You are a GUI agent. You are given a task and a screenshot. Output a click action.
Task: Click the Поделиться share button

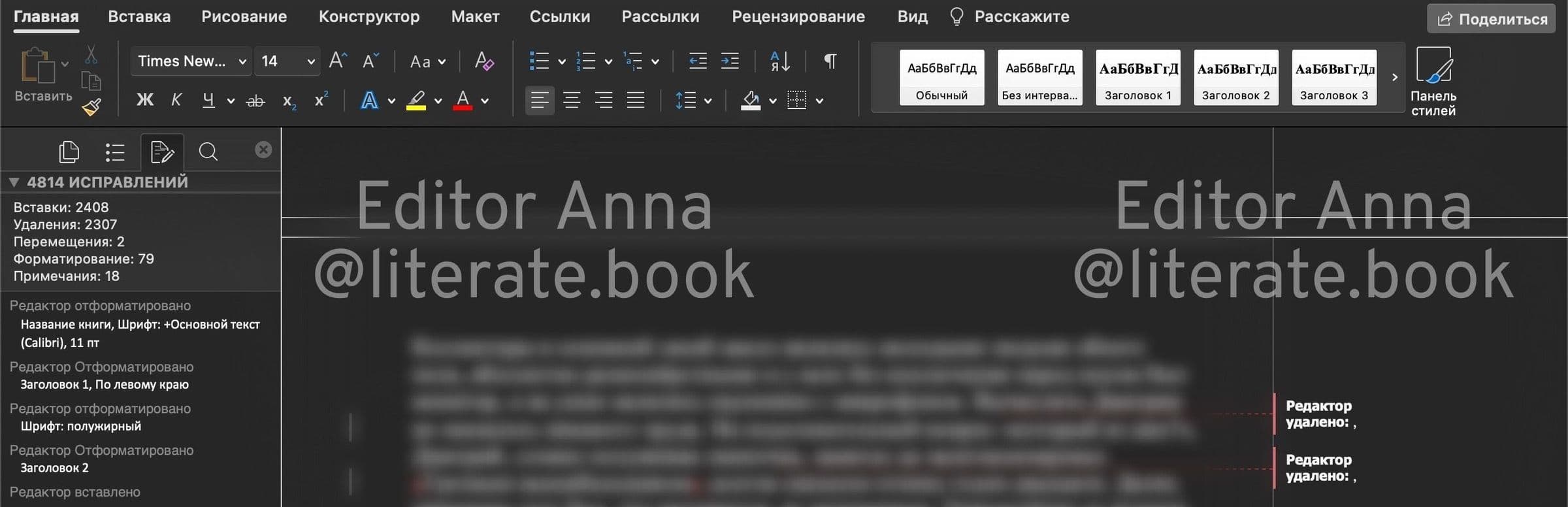tap(1491, 19)
